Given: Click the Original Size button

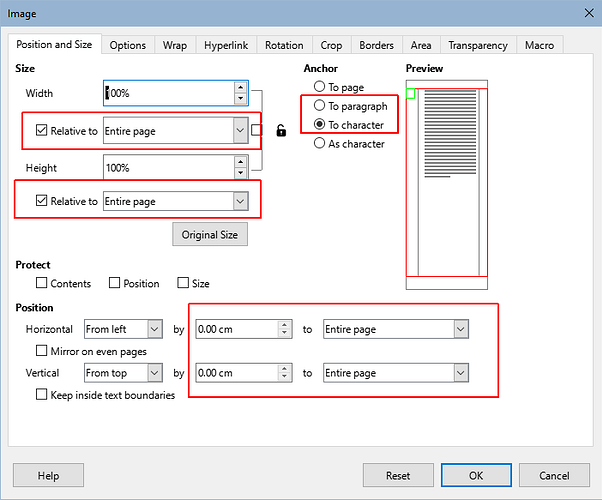Looking at the screenshot, I should 210,234.
